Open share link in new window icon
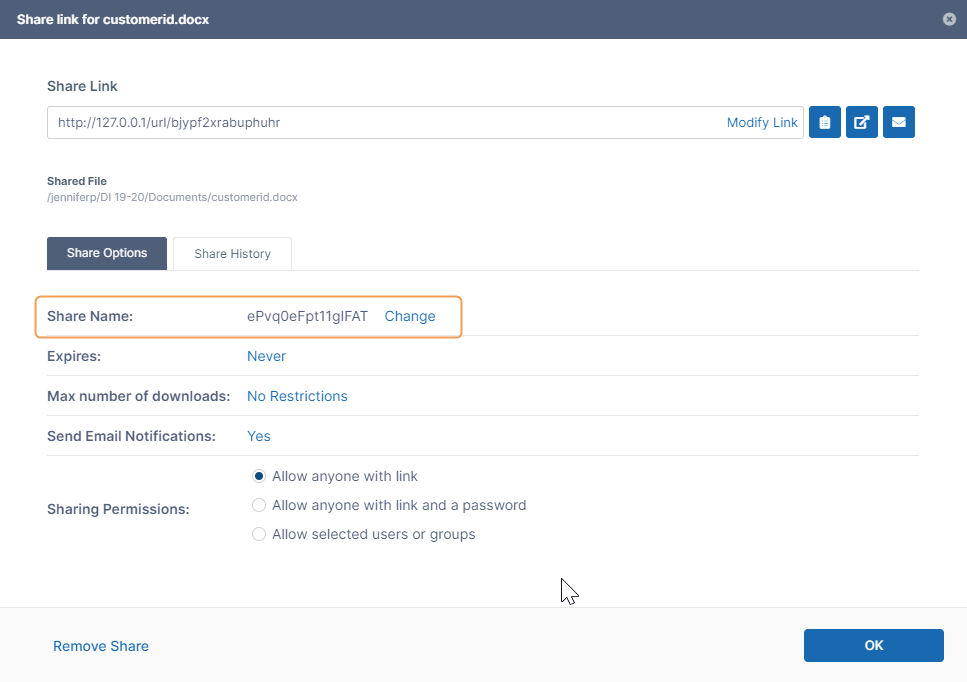The height and width of the screenshot is (682, 967). (861, 122)
